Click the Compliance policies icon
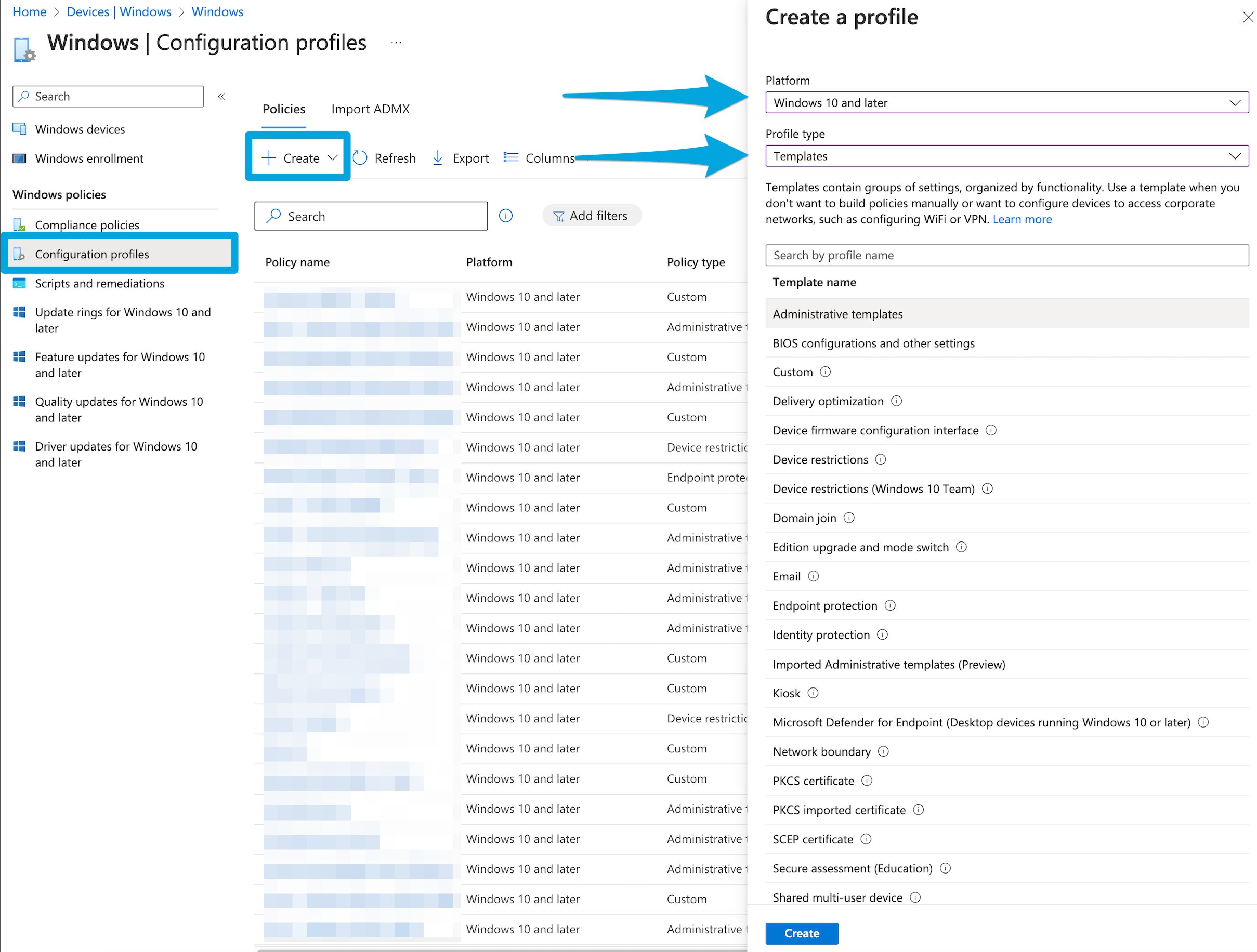Screen dimensions: 1257x952 (x=19, y=225)
